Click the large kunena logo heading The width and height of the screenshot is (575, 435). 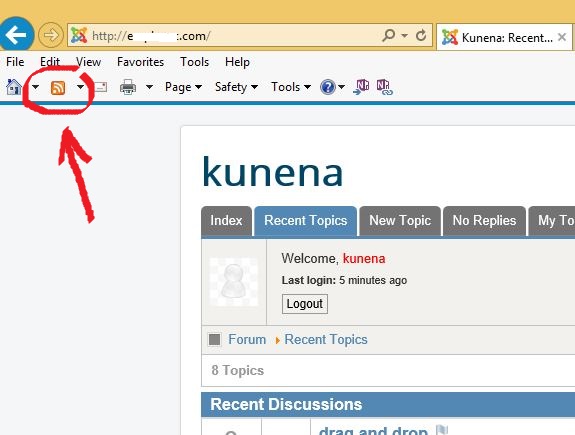272,172
